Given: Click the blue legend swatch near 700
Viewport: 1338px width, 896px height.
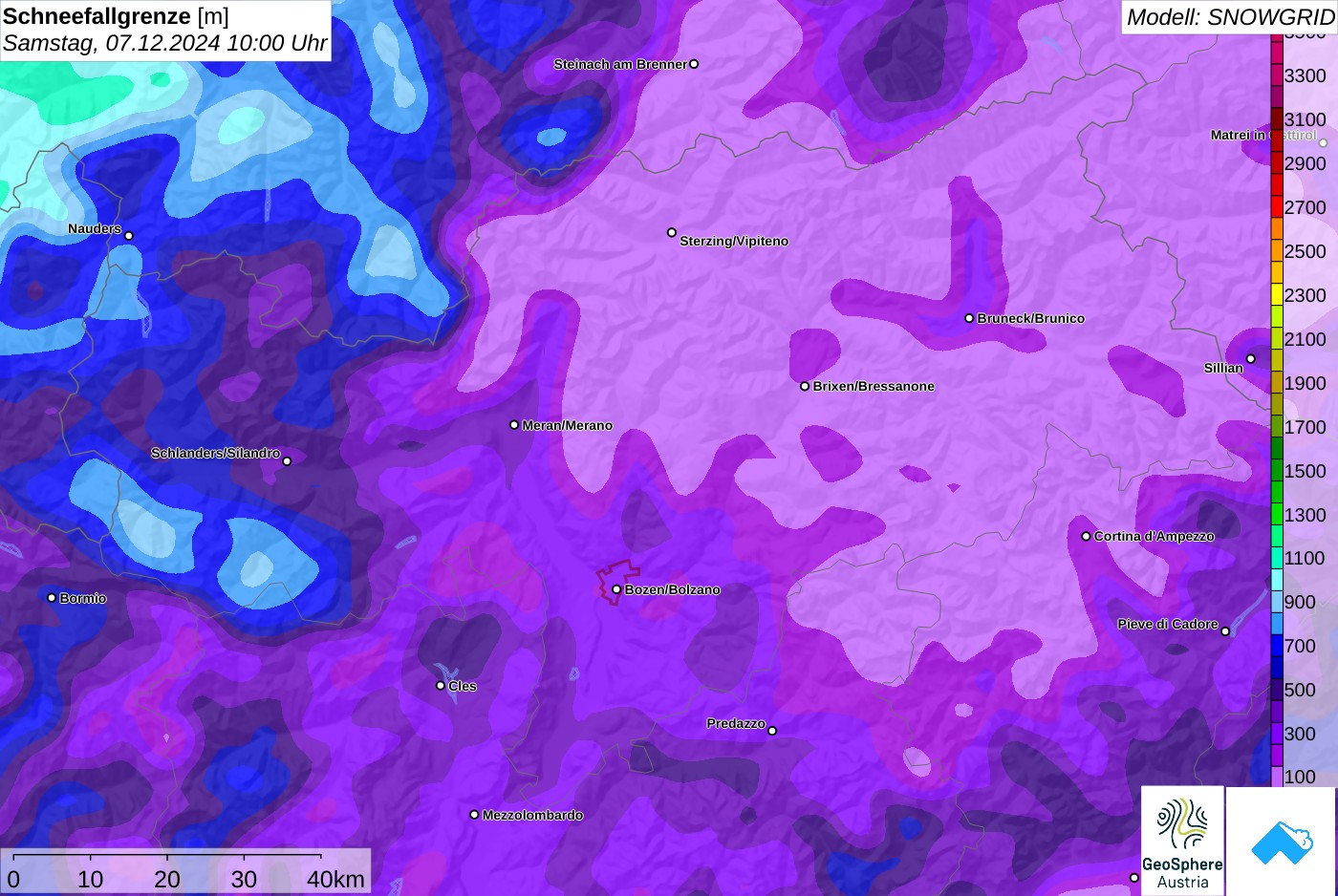Looking at the screenshot, I should coord(1277,646).
